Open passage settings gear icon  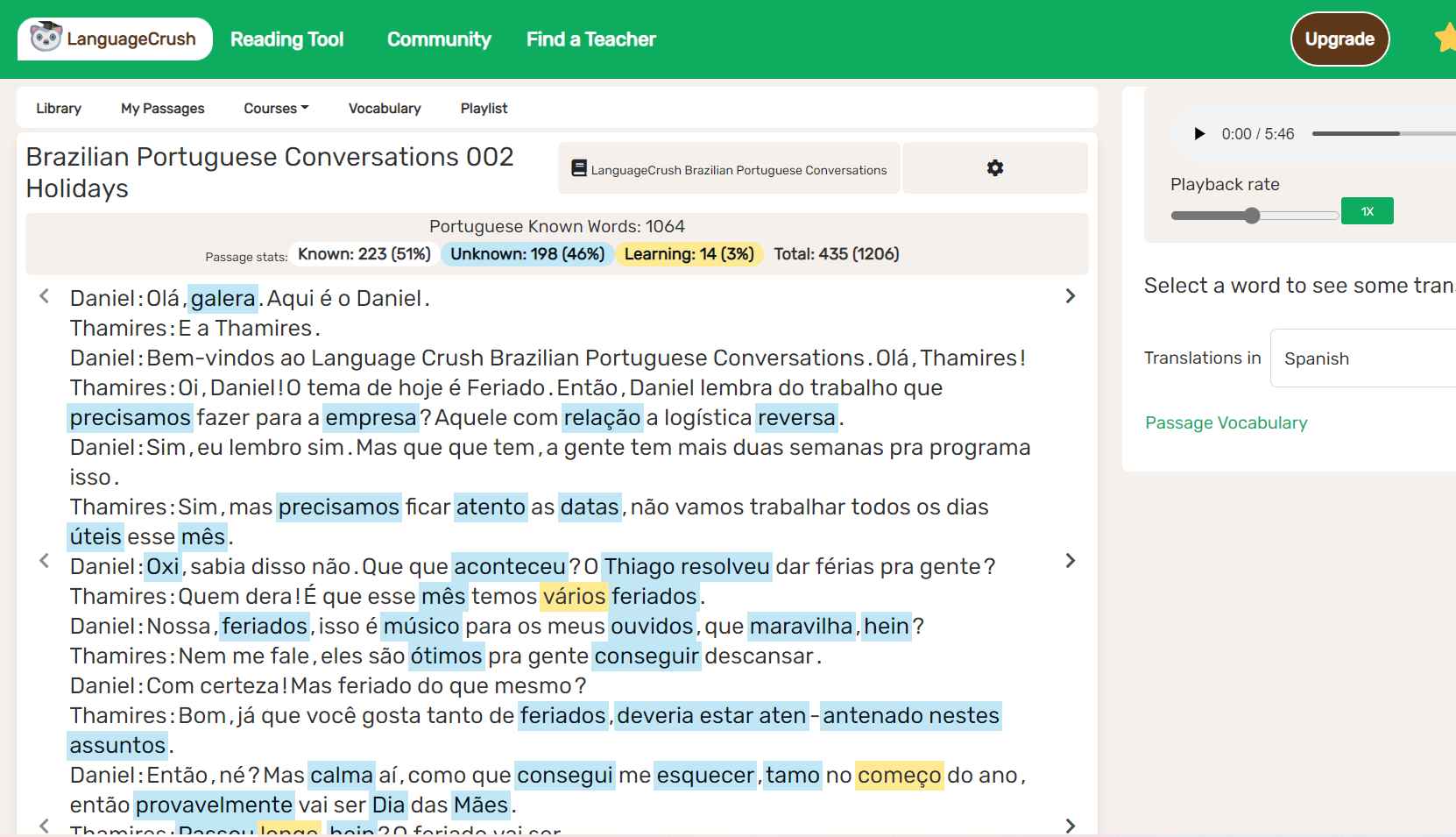994,168
